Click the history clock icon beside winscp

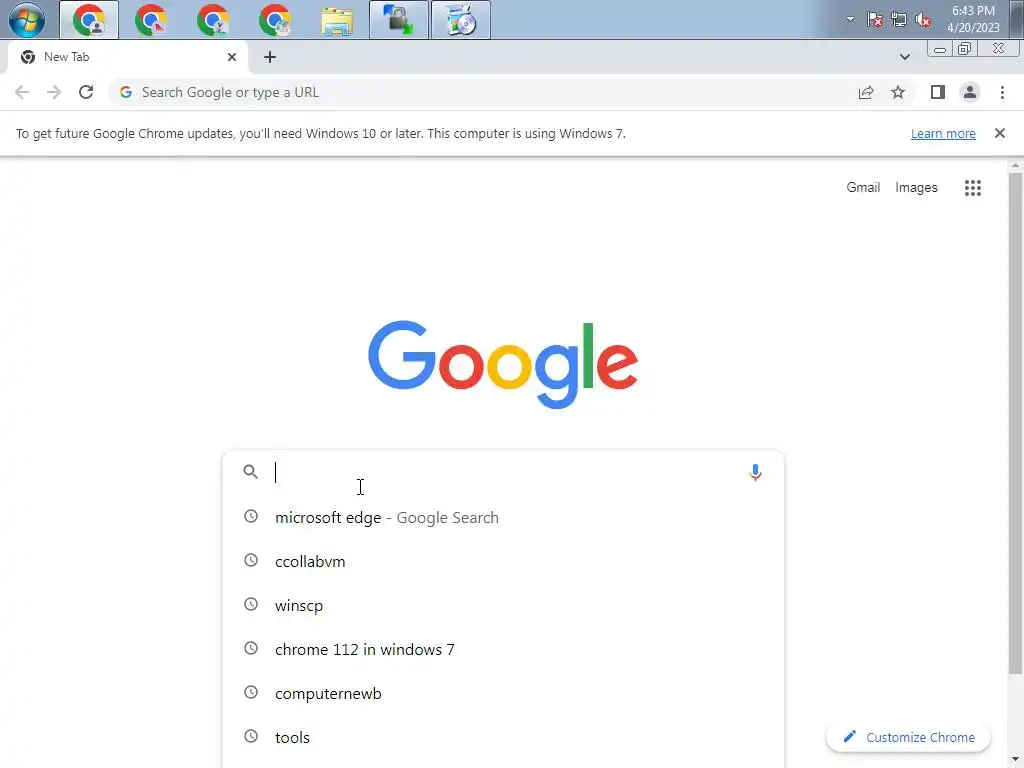pos(251,604)
